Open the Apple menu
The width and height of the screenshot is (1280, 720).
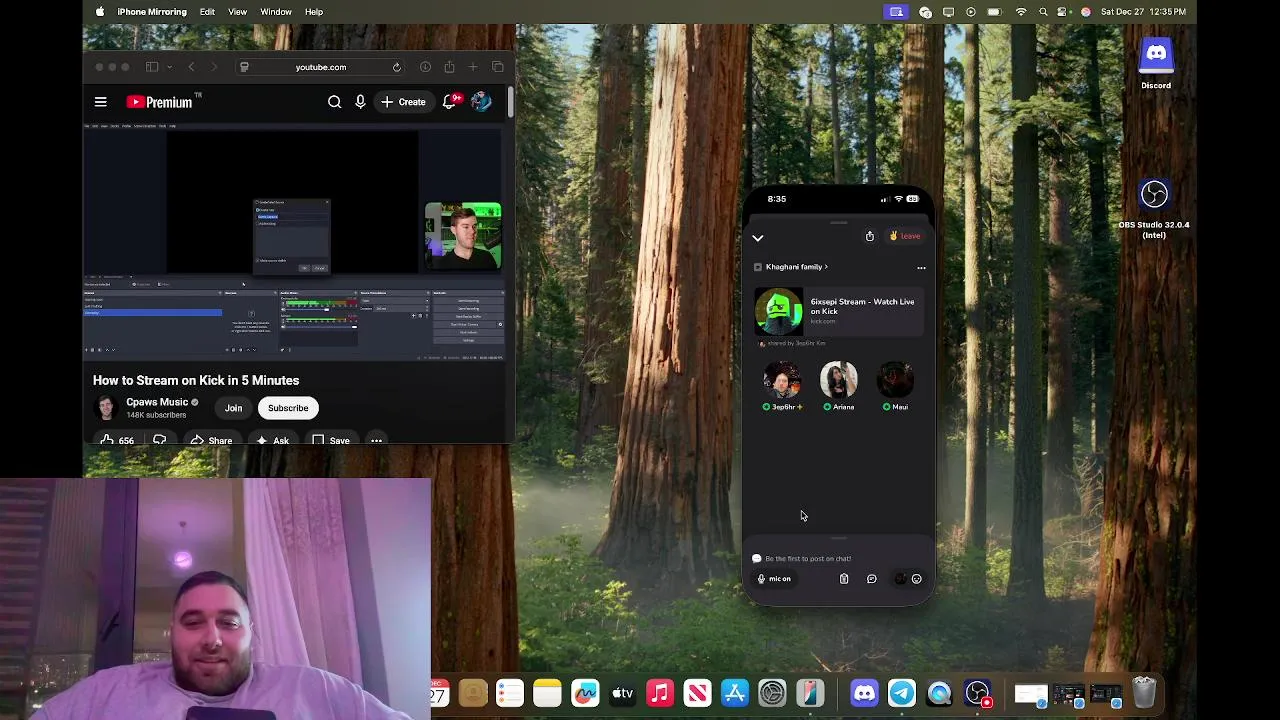(x=99, y=12)
